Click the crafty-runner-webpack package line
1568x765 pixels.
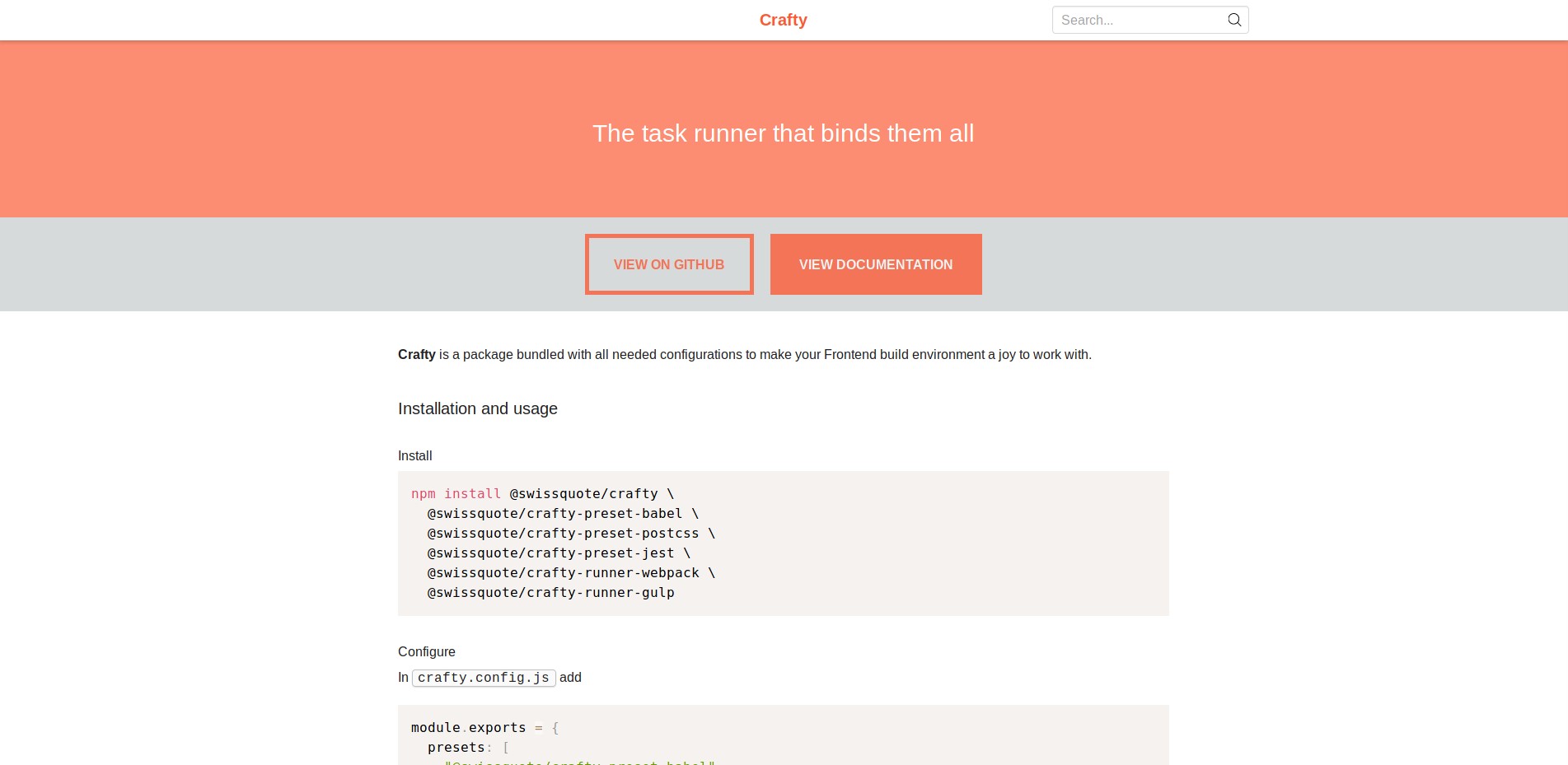(x=570, y=573)
